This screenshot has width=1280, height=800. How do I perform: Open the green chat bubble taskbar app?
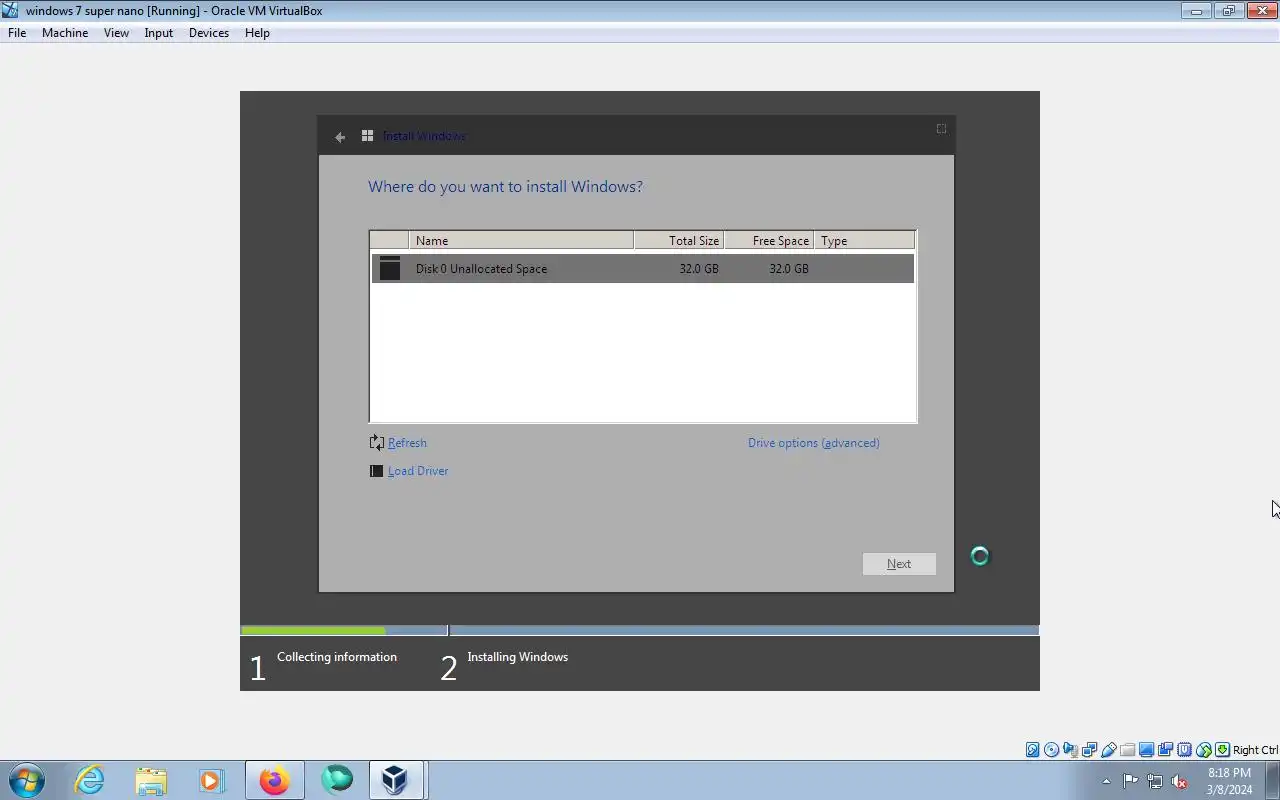pyautogui.click(x=337, y=780)
